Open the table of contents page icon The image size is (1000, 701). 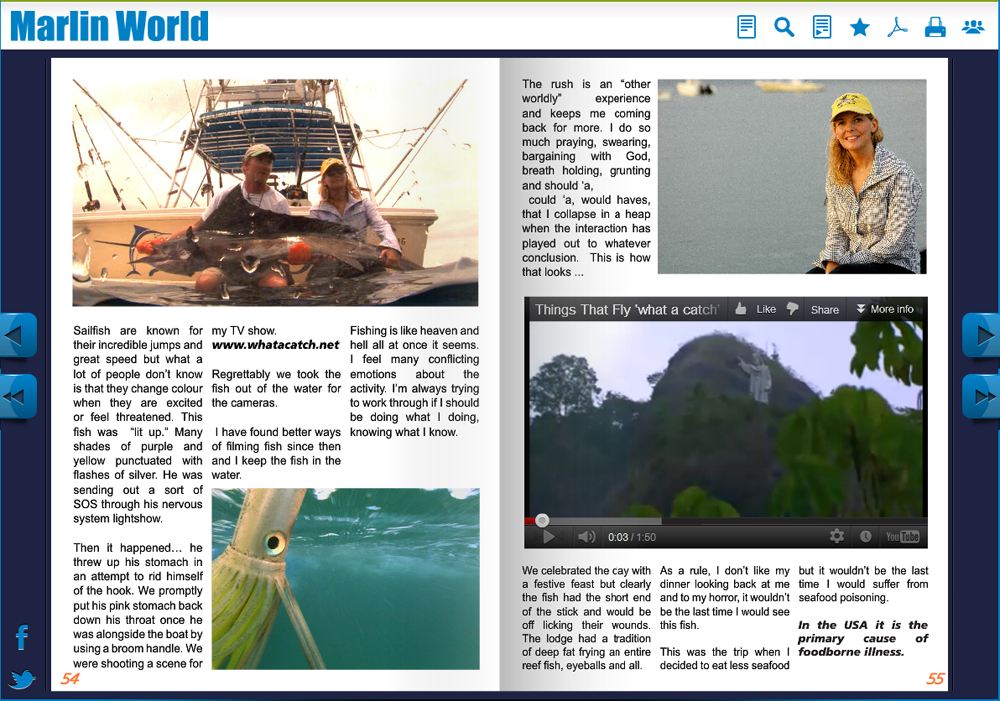coord(746,27)
